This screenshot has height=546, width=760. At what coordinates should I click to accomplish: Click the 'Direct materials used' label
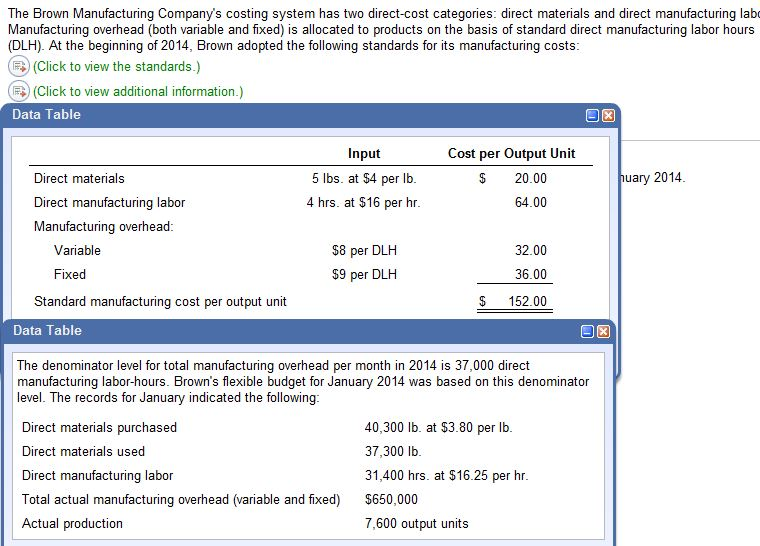click(83, 451)
